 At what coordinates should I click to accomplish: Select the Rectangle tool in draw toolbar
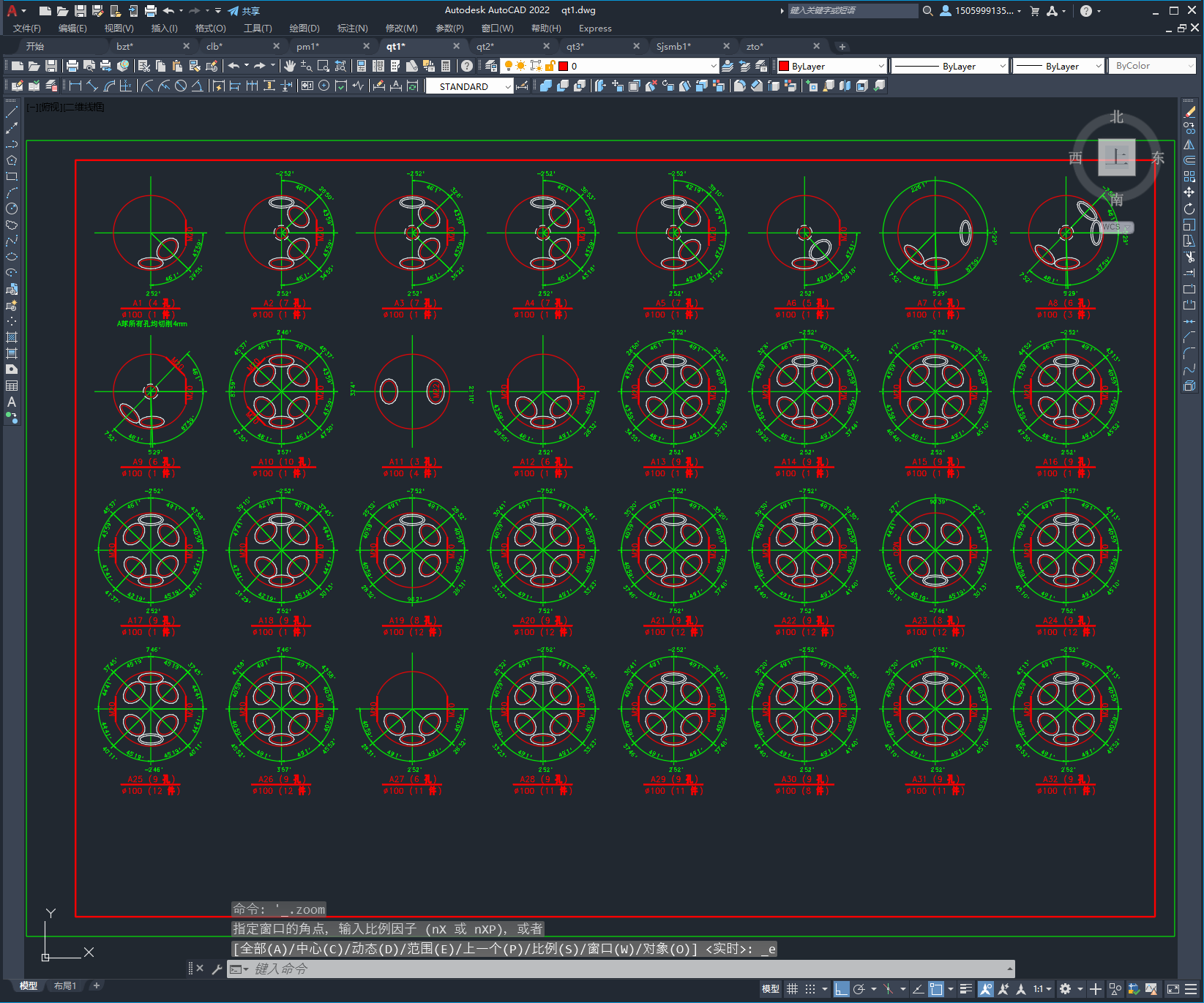12,176
